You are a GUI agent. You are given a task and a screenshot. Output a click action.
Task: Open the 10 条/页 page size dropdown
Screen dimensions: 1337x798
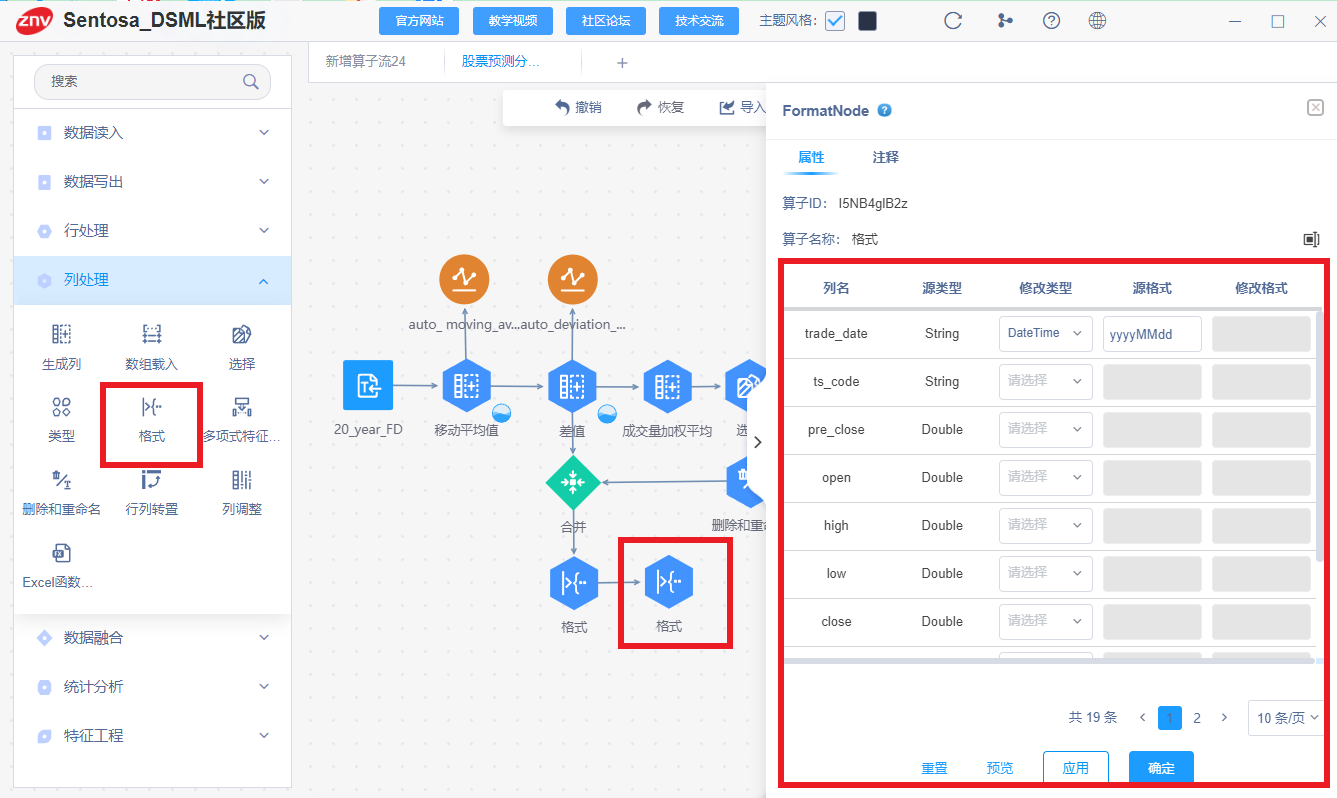pos(1288,718)
